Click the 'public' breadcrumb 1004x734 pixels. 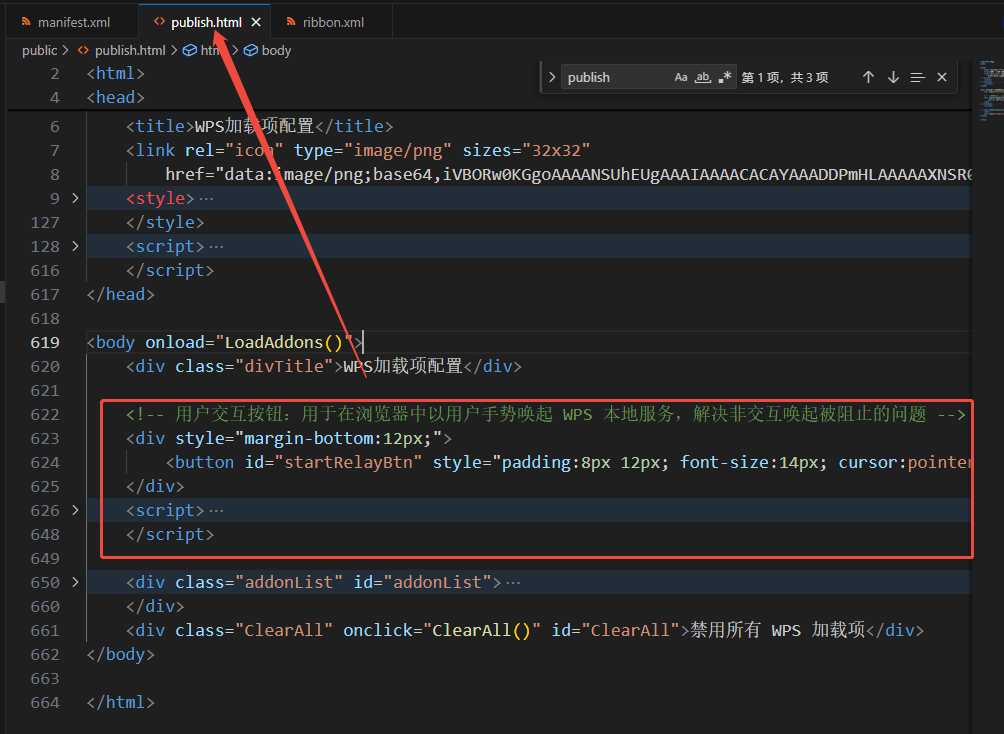click(x=39, y=51)
